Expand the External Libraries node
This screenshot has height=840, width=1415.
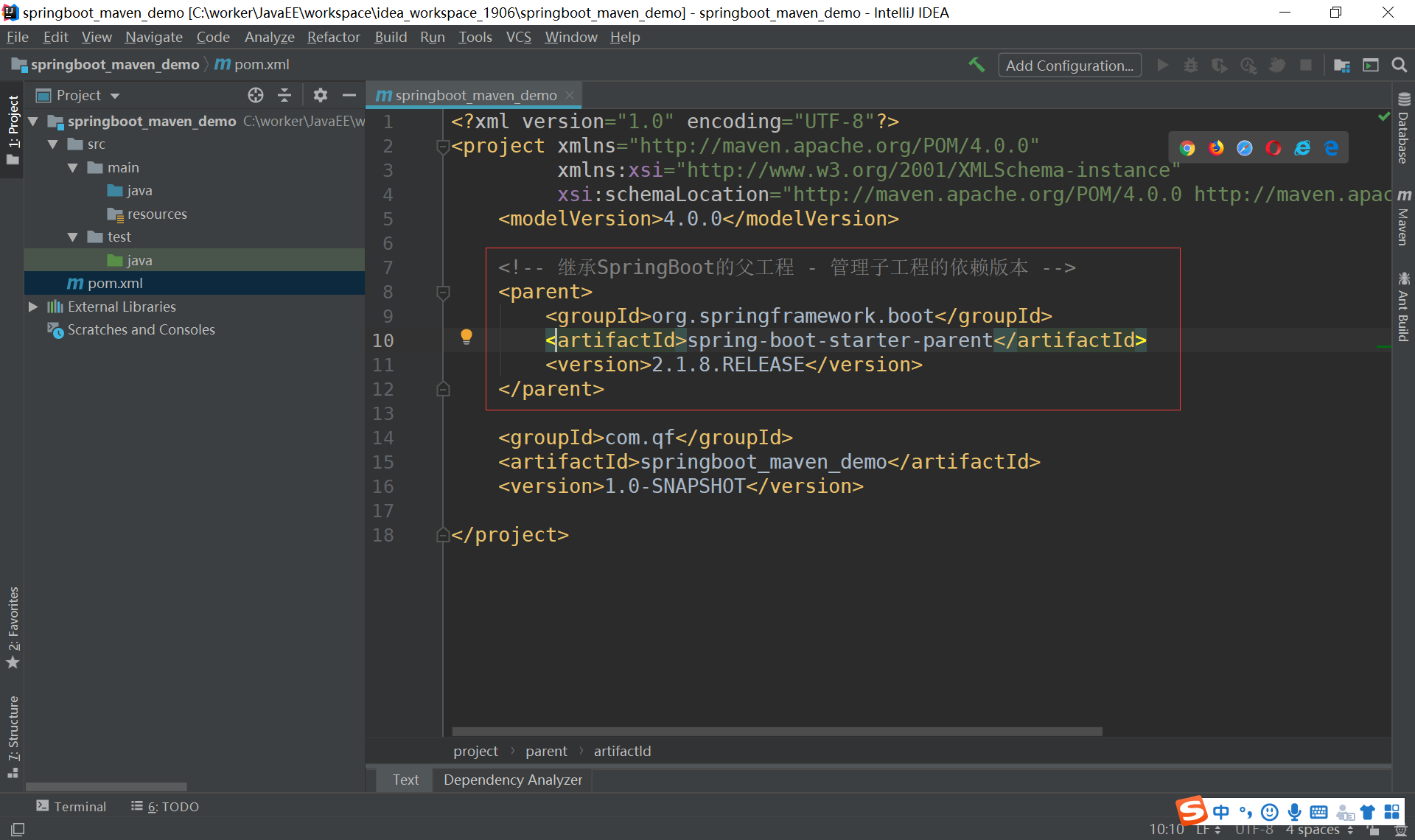pos(33,307)
